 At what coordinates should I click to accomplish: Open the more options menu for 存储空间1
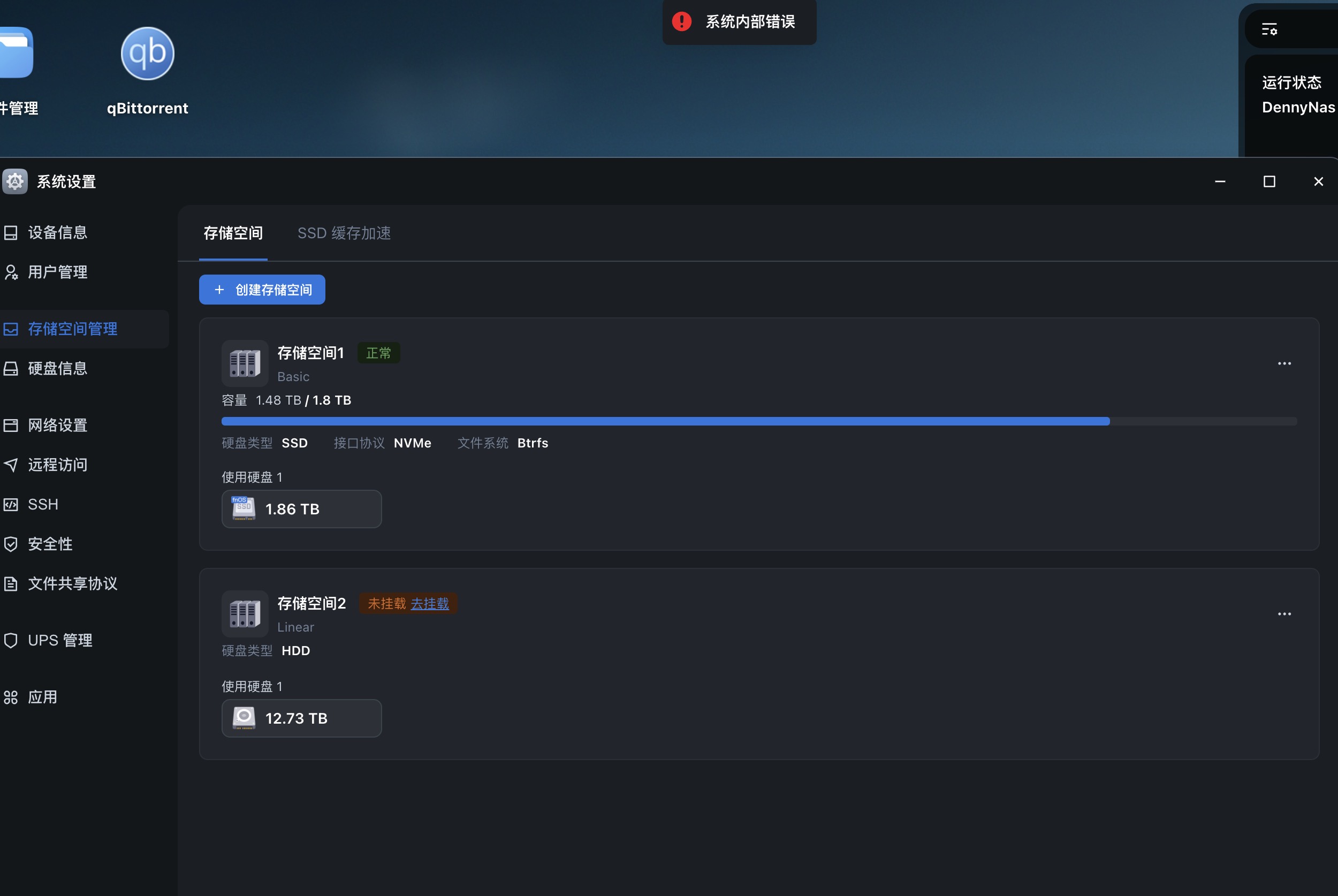click(x=1284, y=363)
